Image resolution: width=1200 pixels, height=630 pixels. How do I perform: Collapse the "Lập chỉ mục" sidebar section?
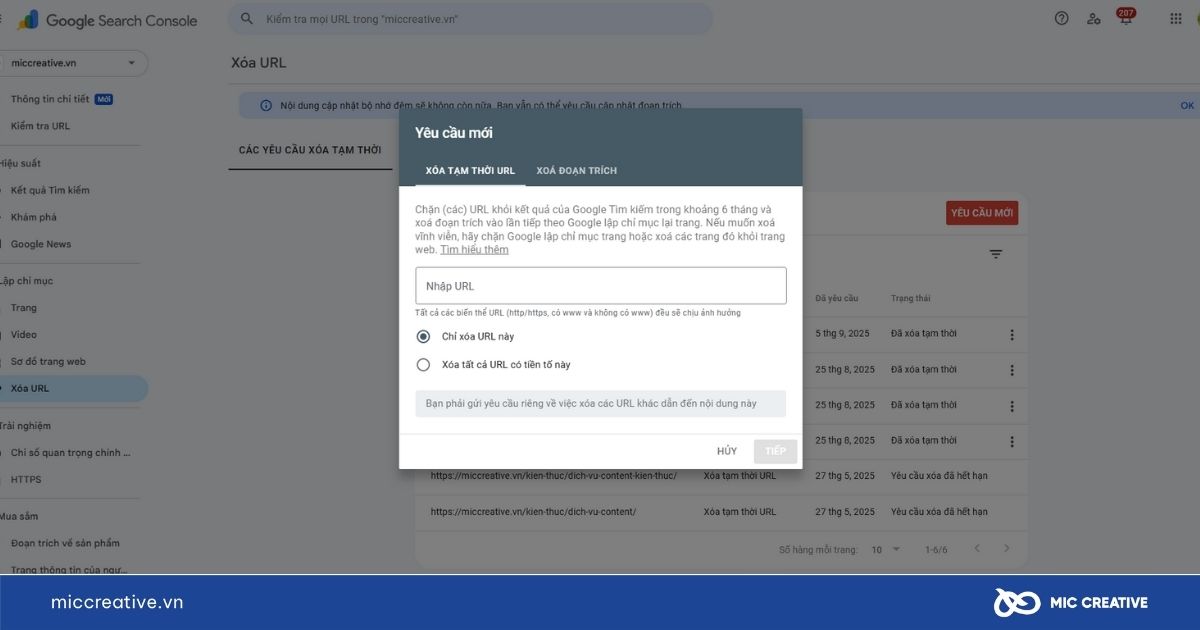coord(27,281)
